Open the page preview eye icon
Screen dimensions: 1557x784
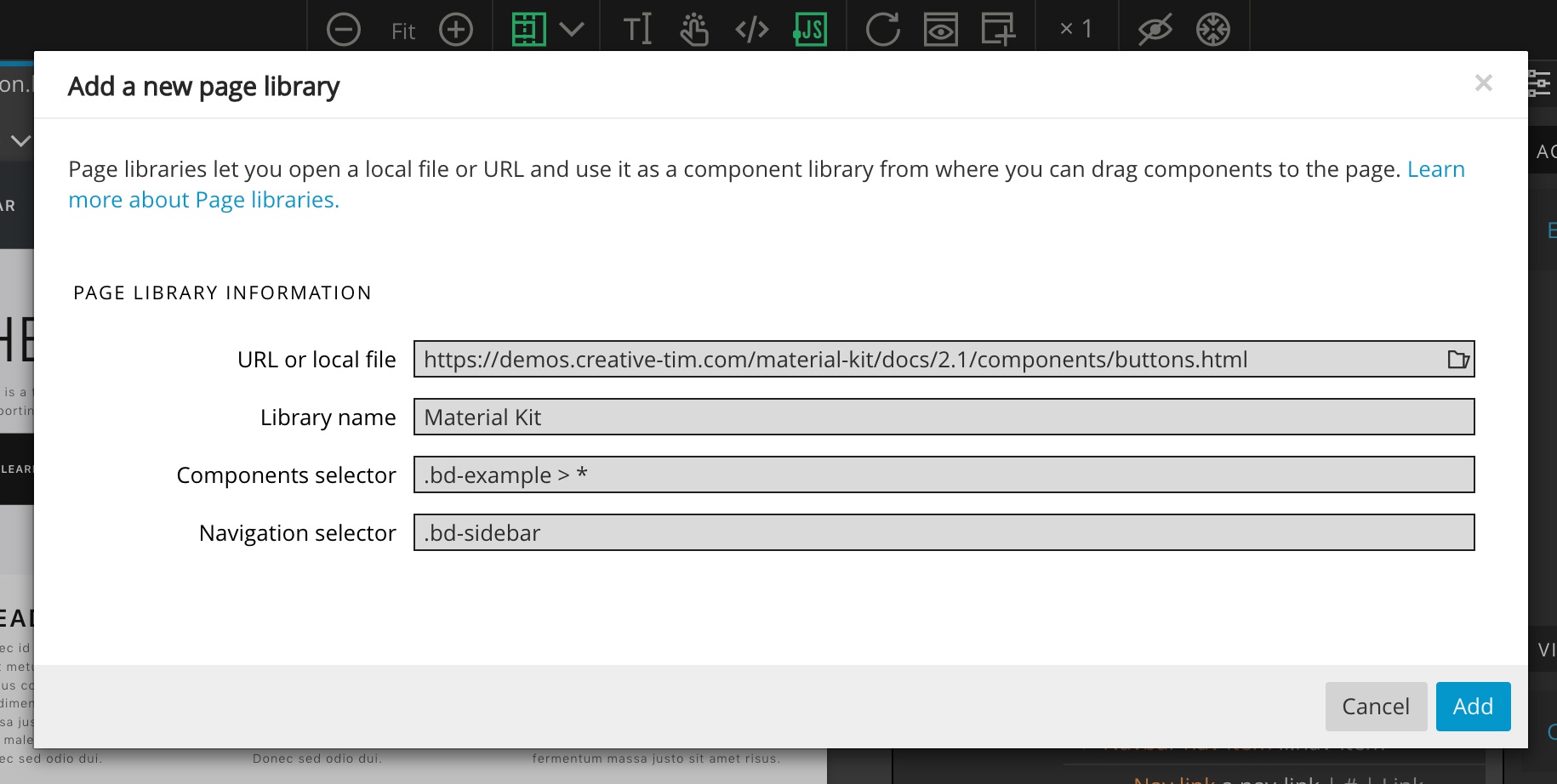click(x=941, y=30)
